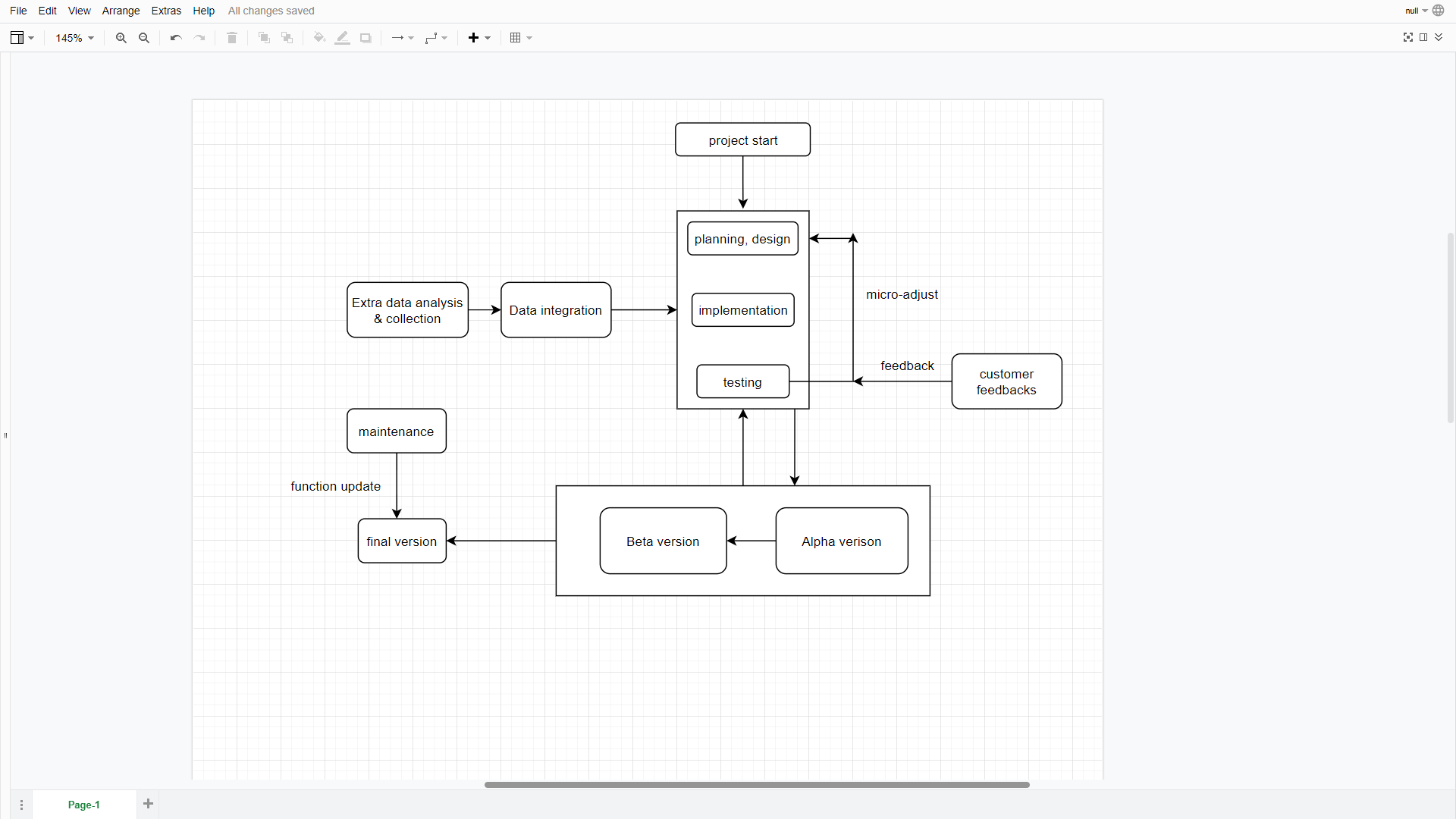Open the Waypoints style dropdown

pyautogui.click(x=436, y=38)
